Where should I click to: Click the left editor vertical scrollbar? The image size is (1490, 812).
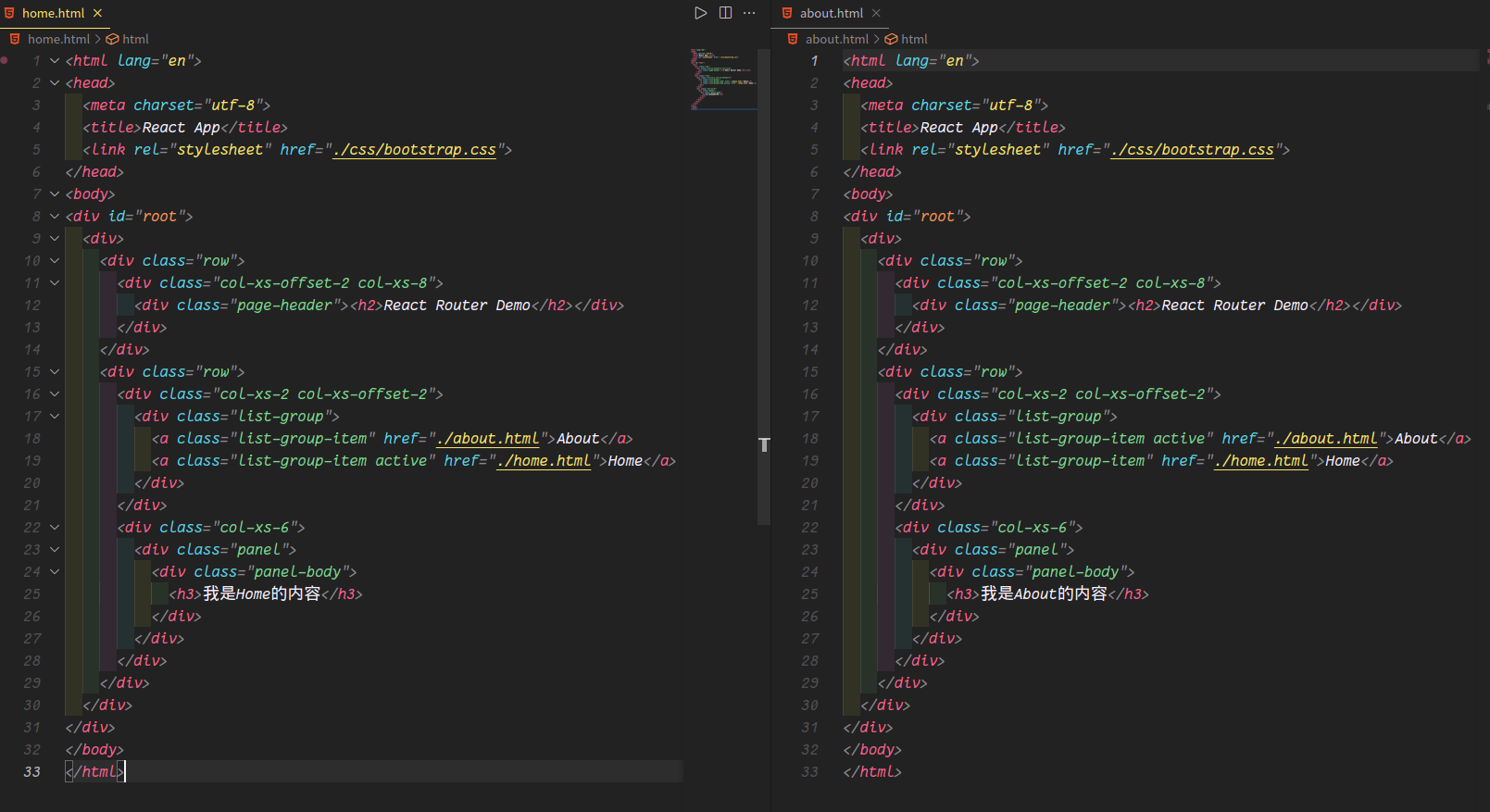click(764, 287)
